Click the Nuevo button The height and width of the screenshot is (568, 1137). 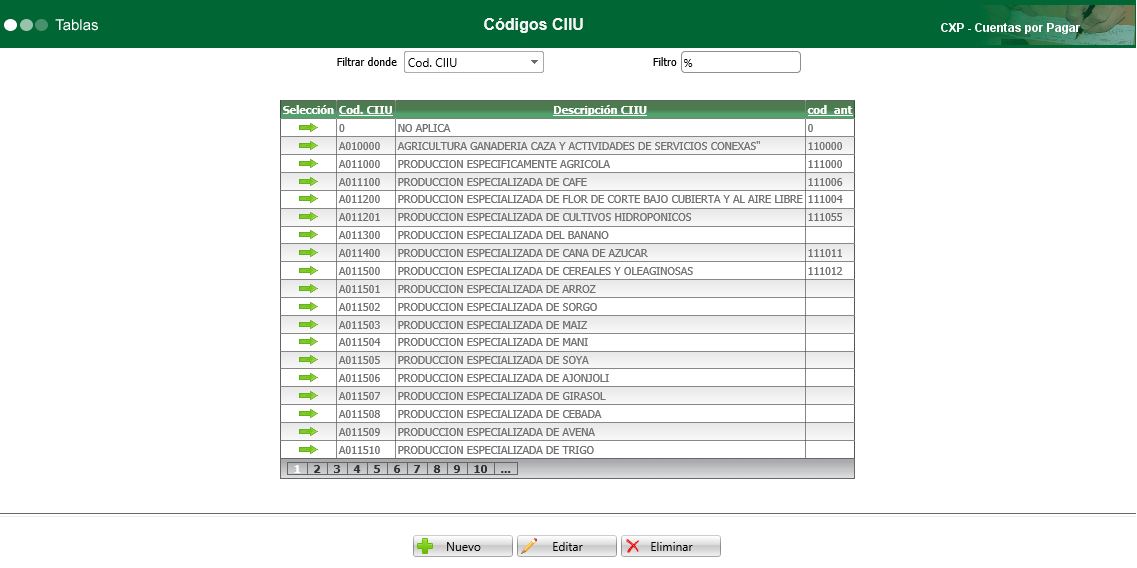tap(463, 546)
